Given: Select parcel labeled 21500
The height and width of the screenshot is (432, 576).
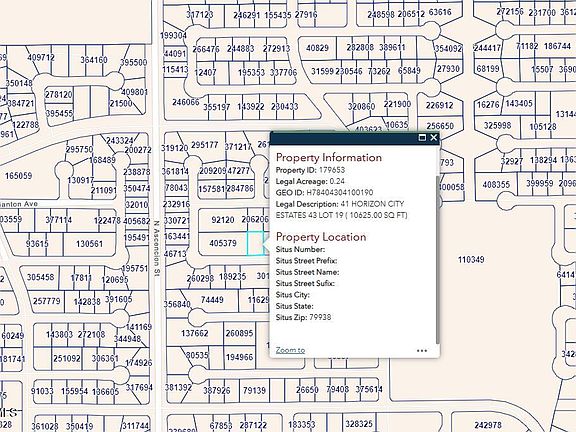Looking at the screenshot, I should [121, 103].
